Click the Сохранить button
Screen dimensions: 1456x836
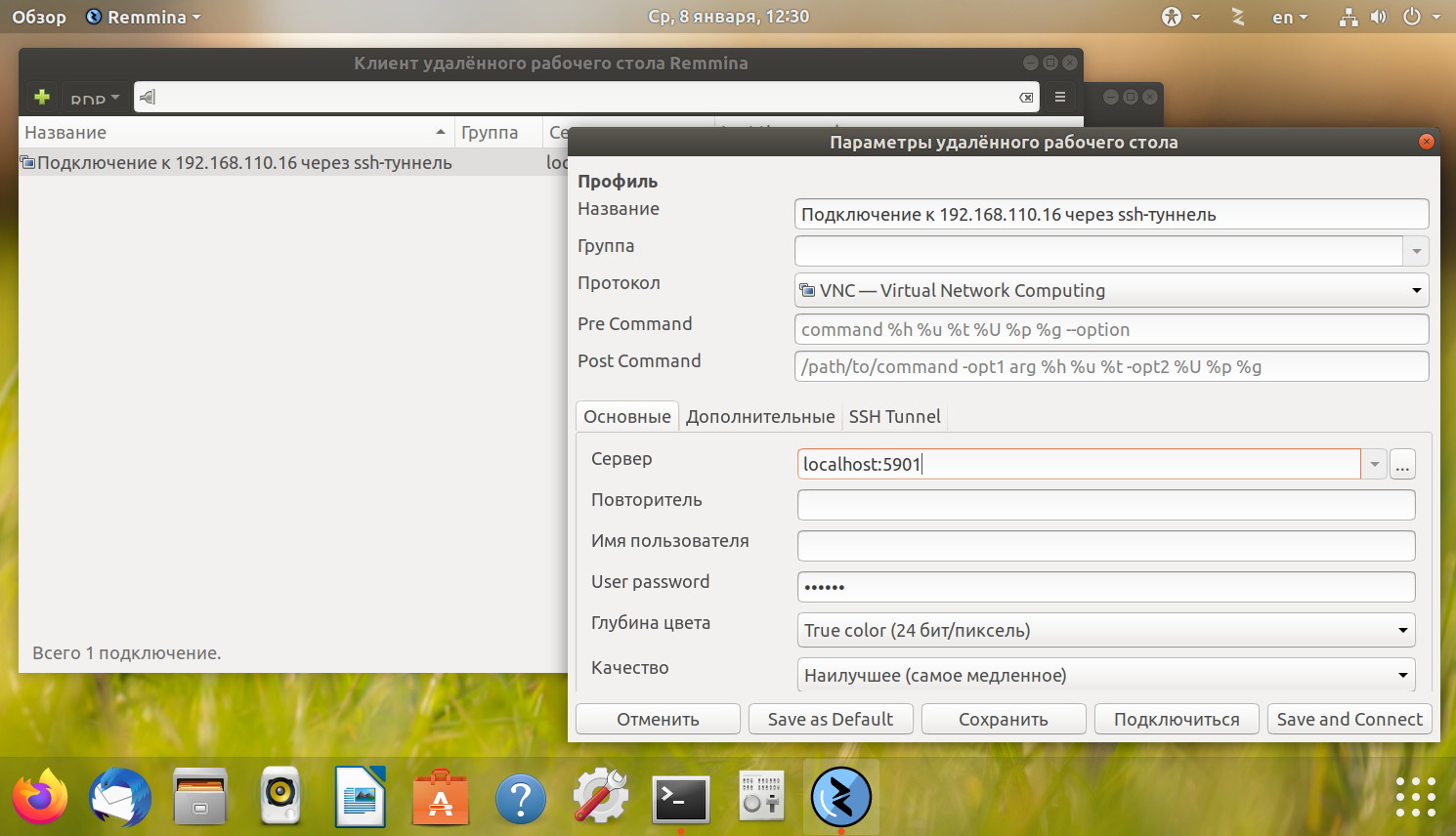point(1004,719)
